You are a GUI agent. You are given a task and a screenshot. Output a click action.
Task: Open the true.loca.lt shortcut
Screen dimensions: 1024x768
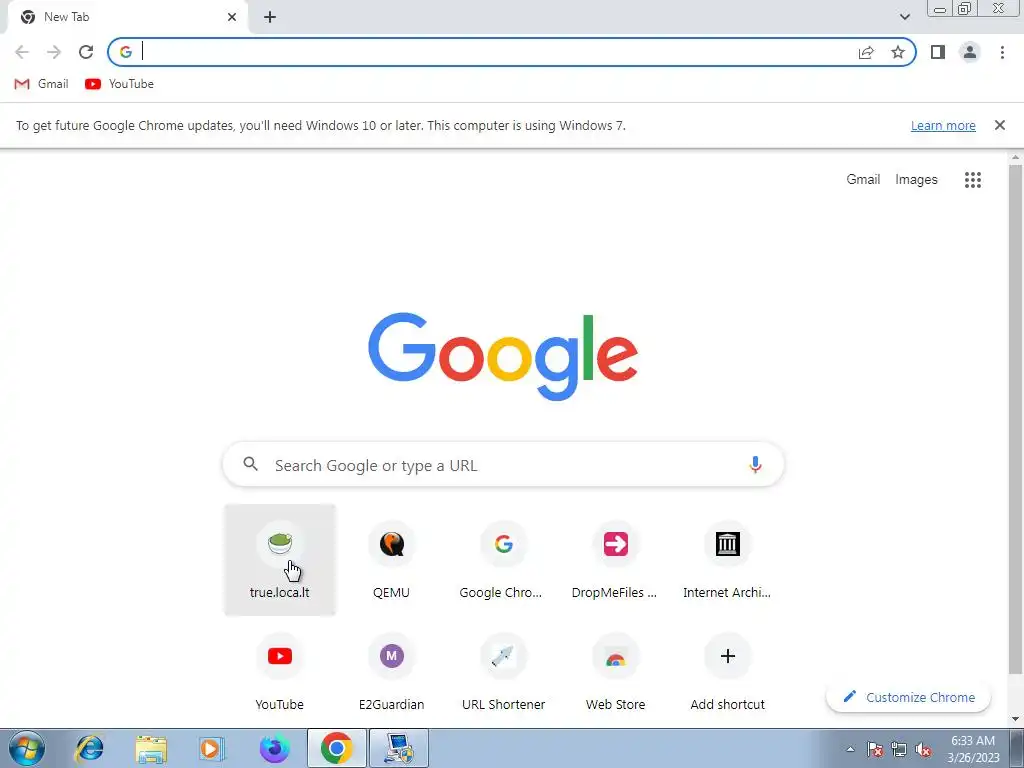[x=280, y=560]
